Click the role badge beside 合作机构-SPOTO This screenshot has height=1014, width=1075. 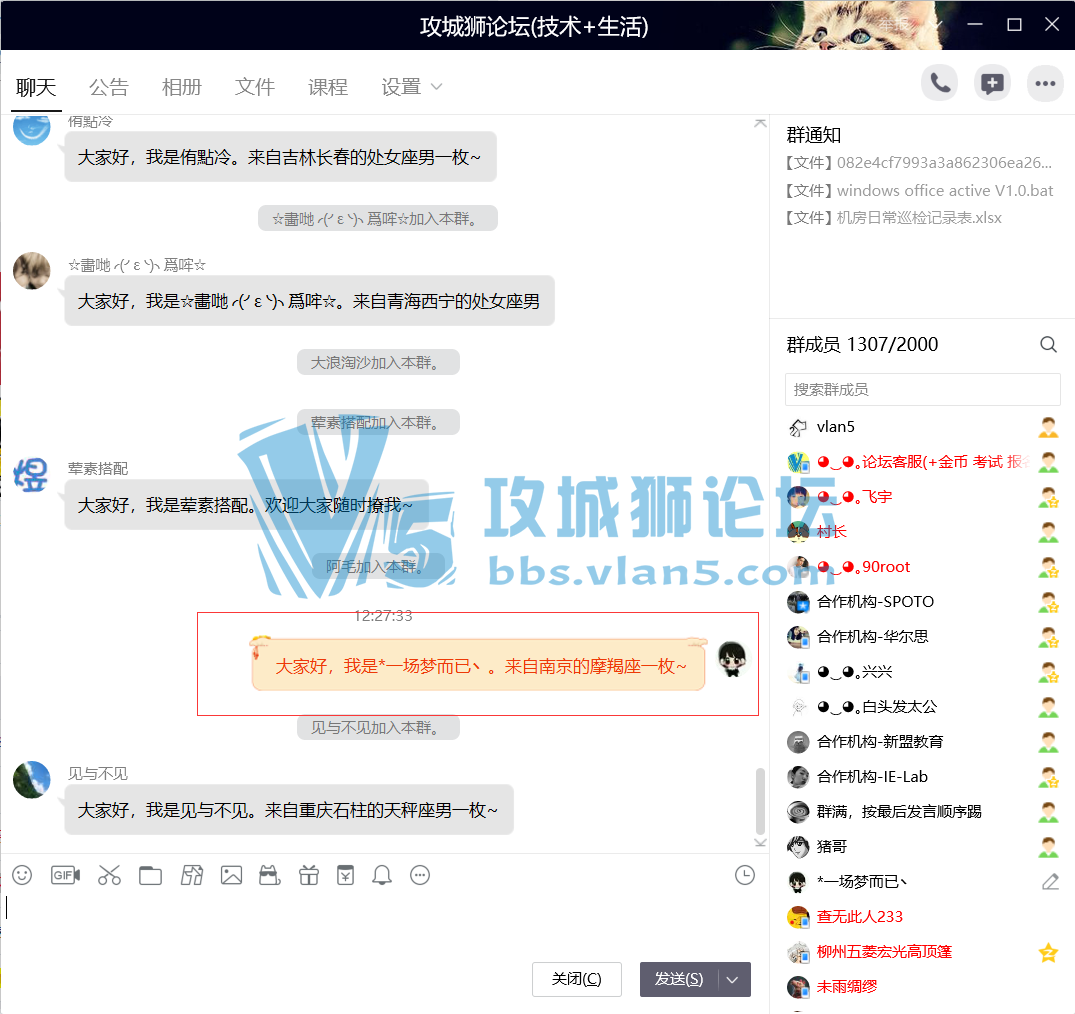point(1048,602)
